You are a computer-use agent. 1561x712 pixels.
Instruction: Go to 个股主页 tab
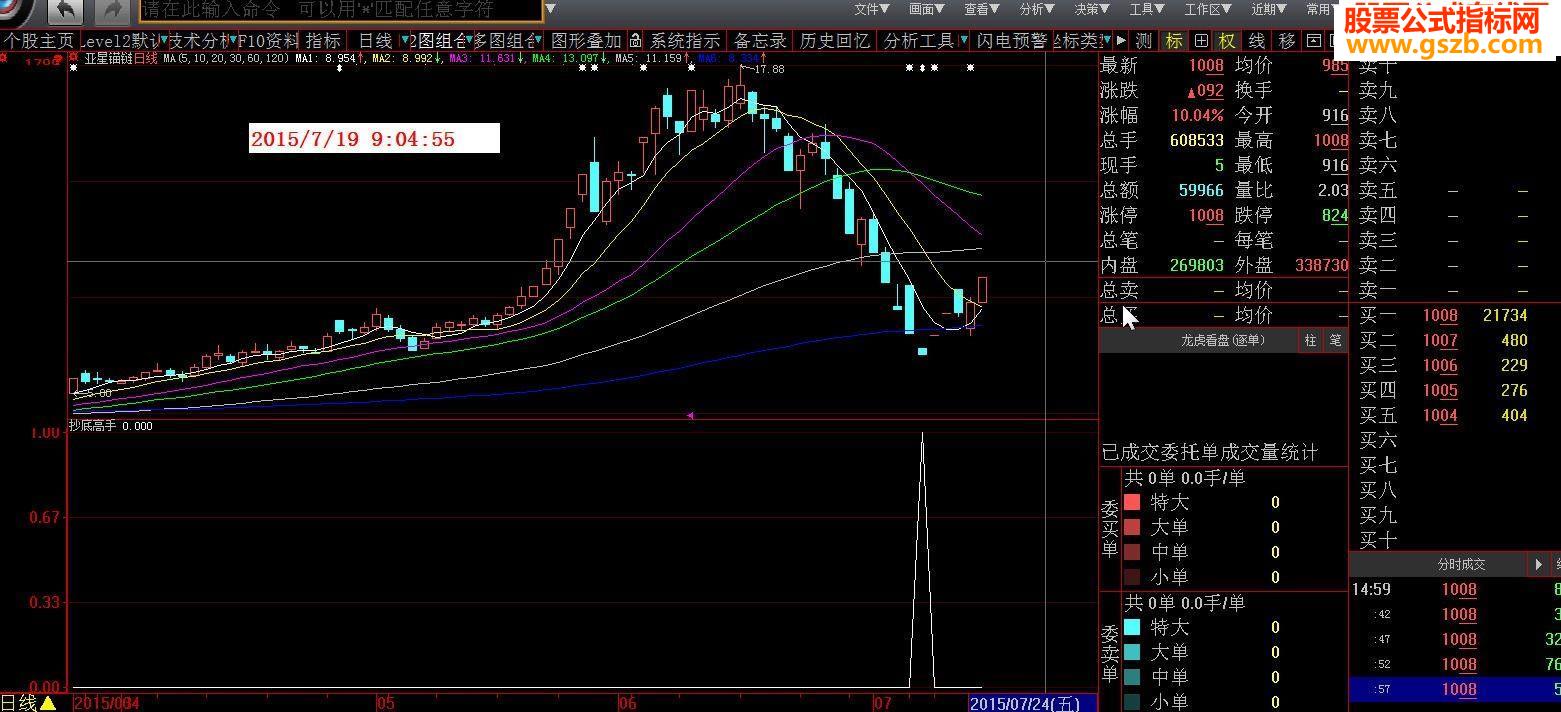point(38,41)
